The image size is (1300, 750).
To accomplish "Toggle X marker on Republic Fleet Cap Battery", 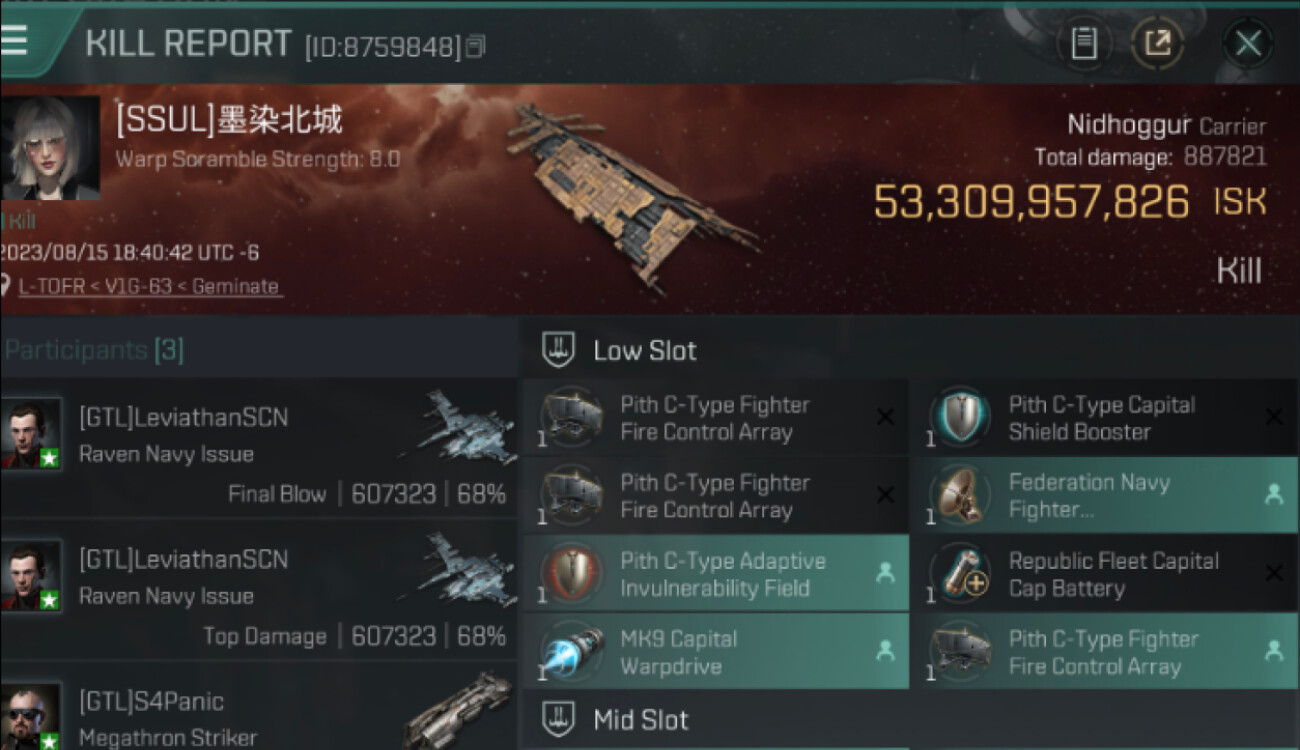I will [x=1273, y=573].
